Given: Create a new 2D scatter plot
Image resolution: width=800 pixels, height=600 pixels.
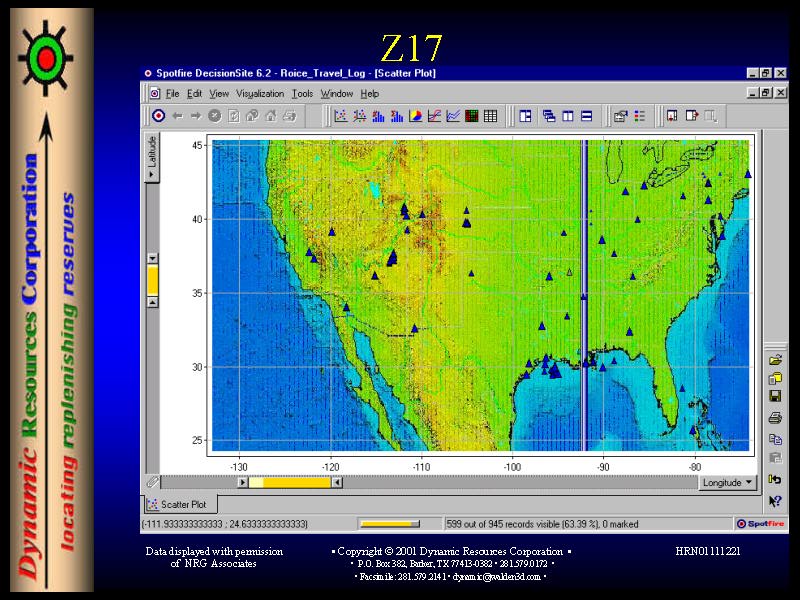Looking at the screenshot, I should (340, 116).
